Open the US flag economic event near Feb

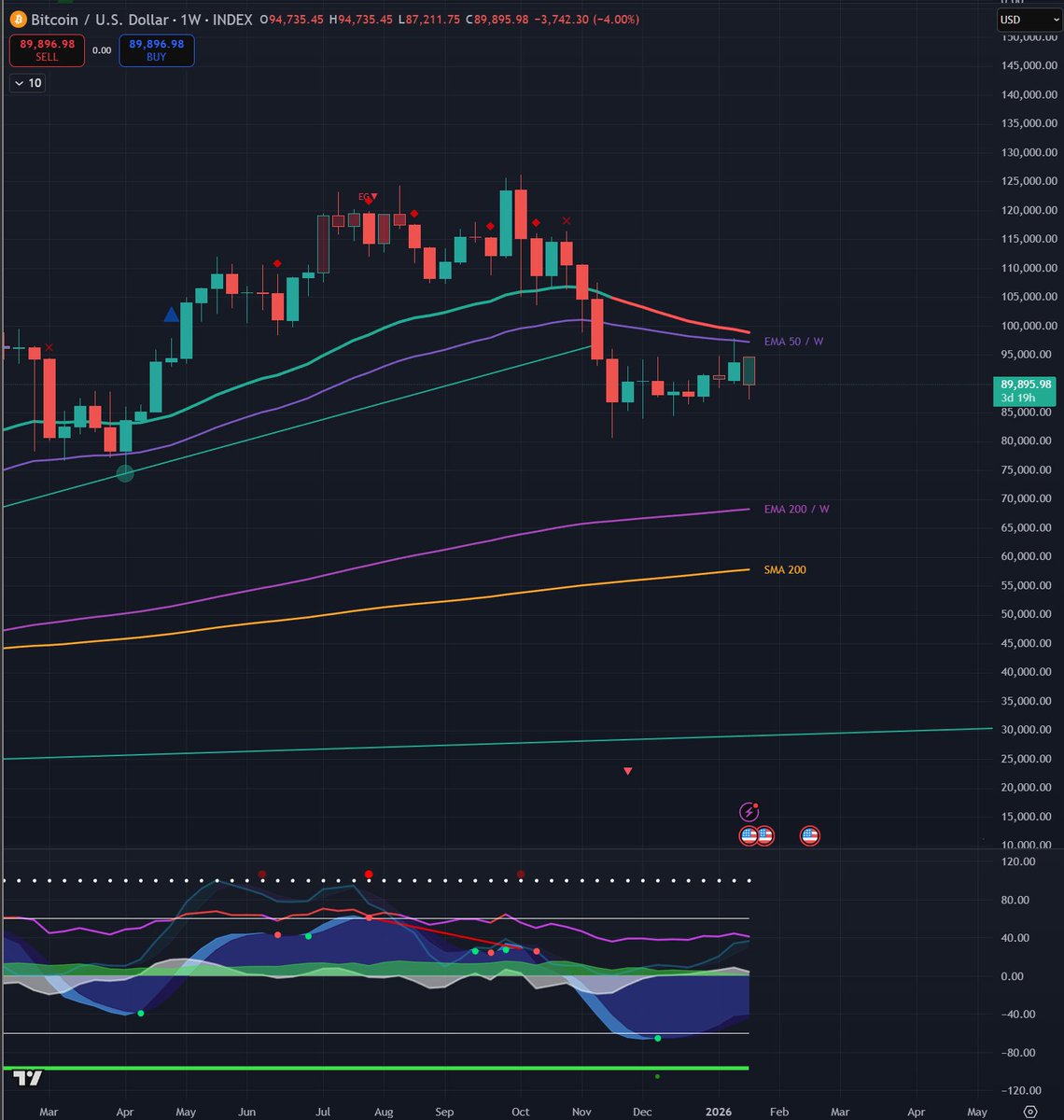810,835
